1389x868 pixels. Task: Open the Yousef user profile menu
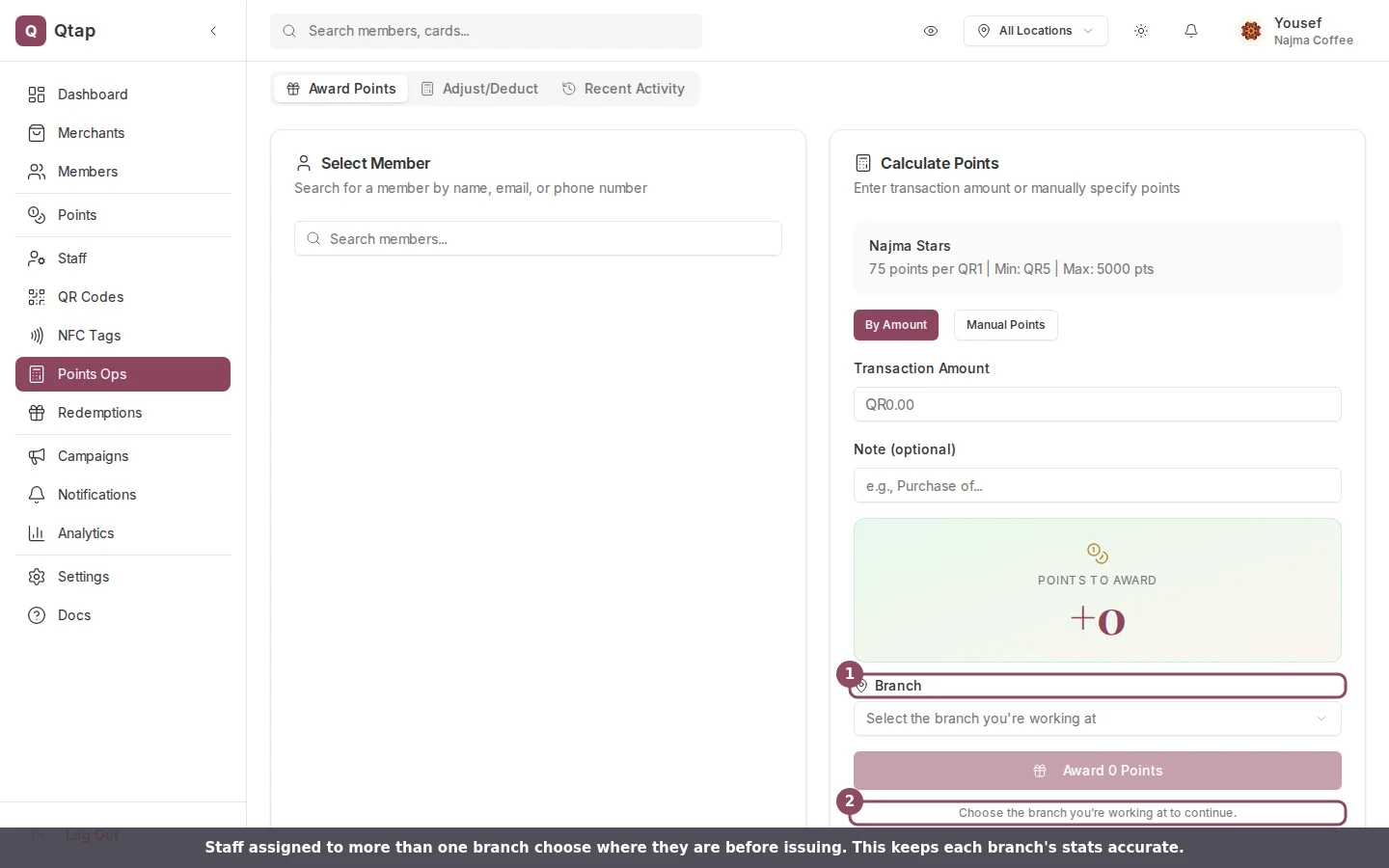coord(1298,31)
